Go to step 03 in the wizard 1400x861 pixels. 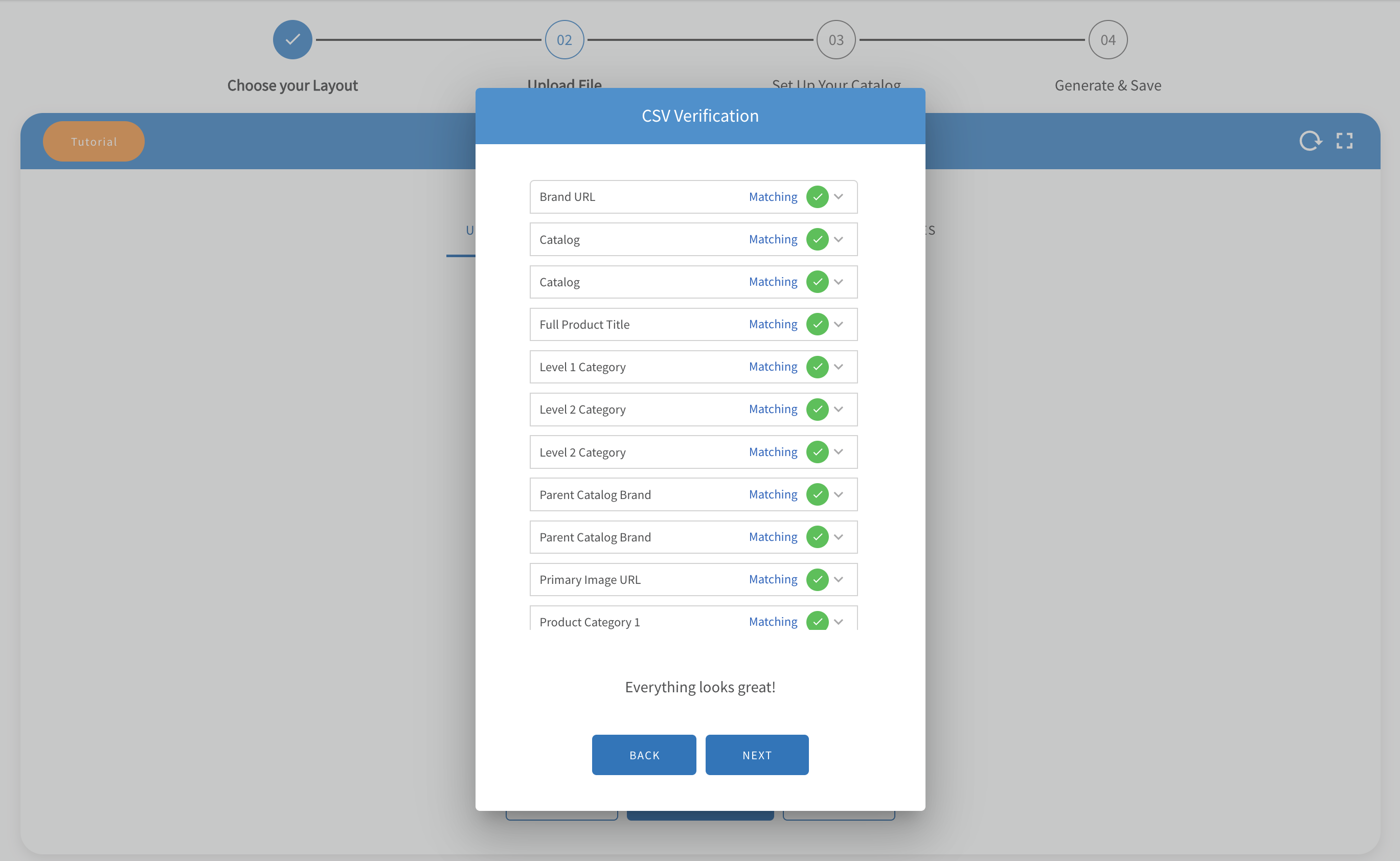tap(836, 40)
